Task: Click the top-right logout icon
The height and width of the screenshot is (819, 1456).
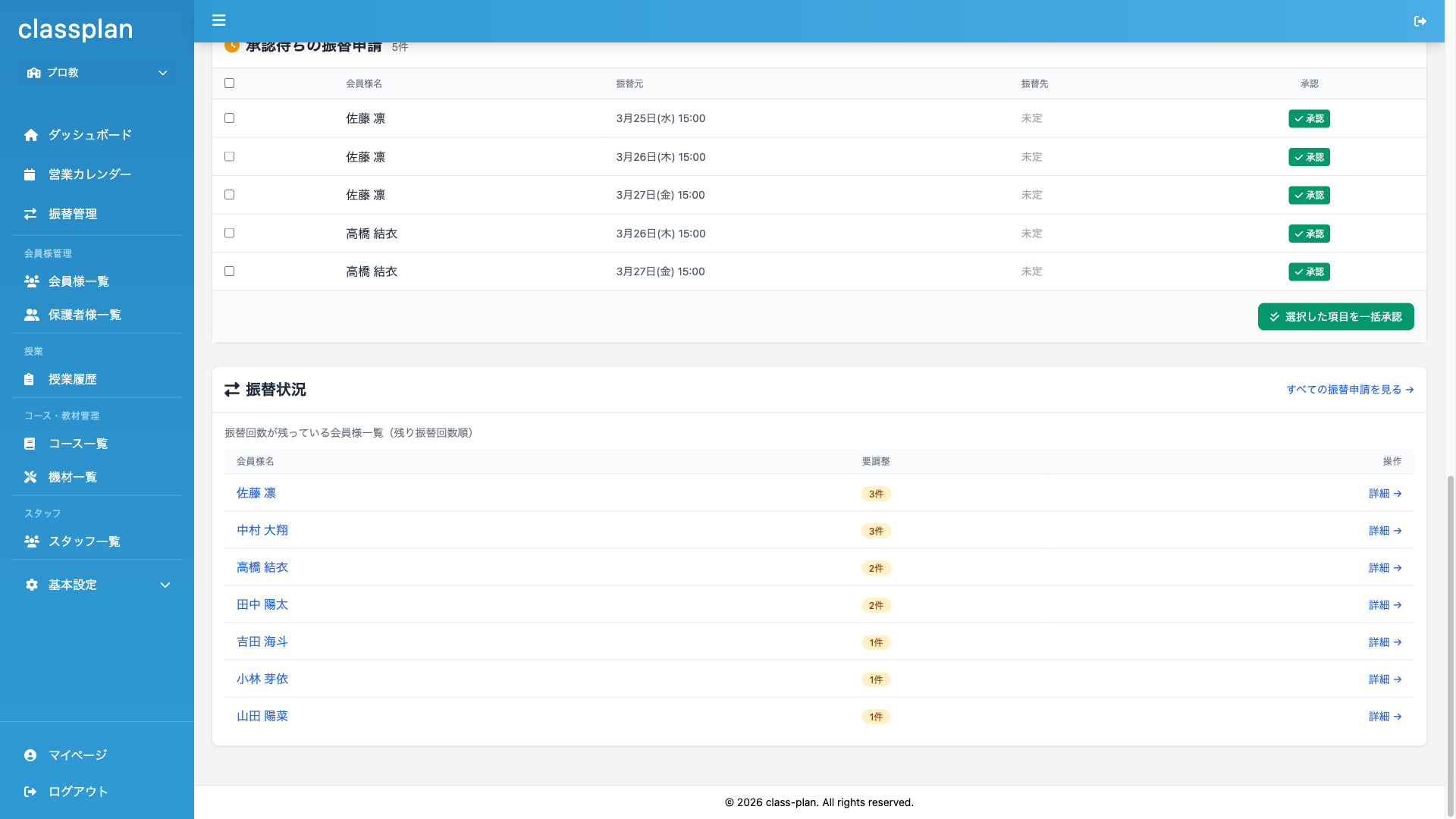Action: (1420, 21)
